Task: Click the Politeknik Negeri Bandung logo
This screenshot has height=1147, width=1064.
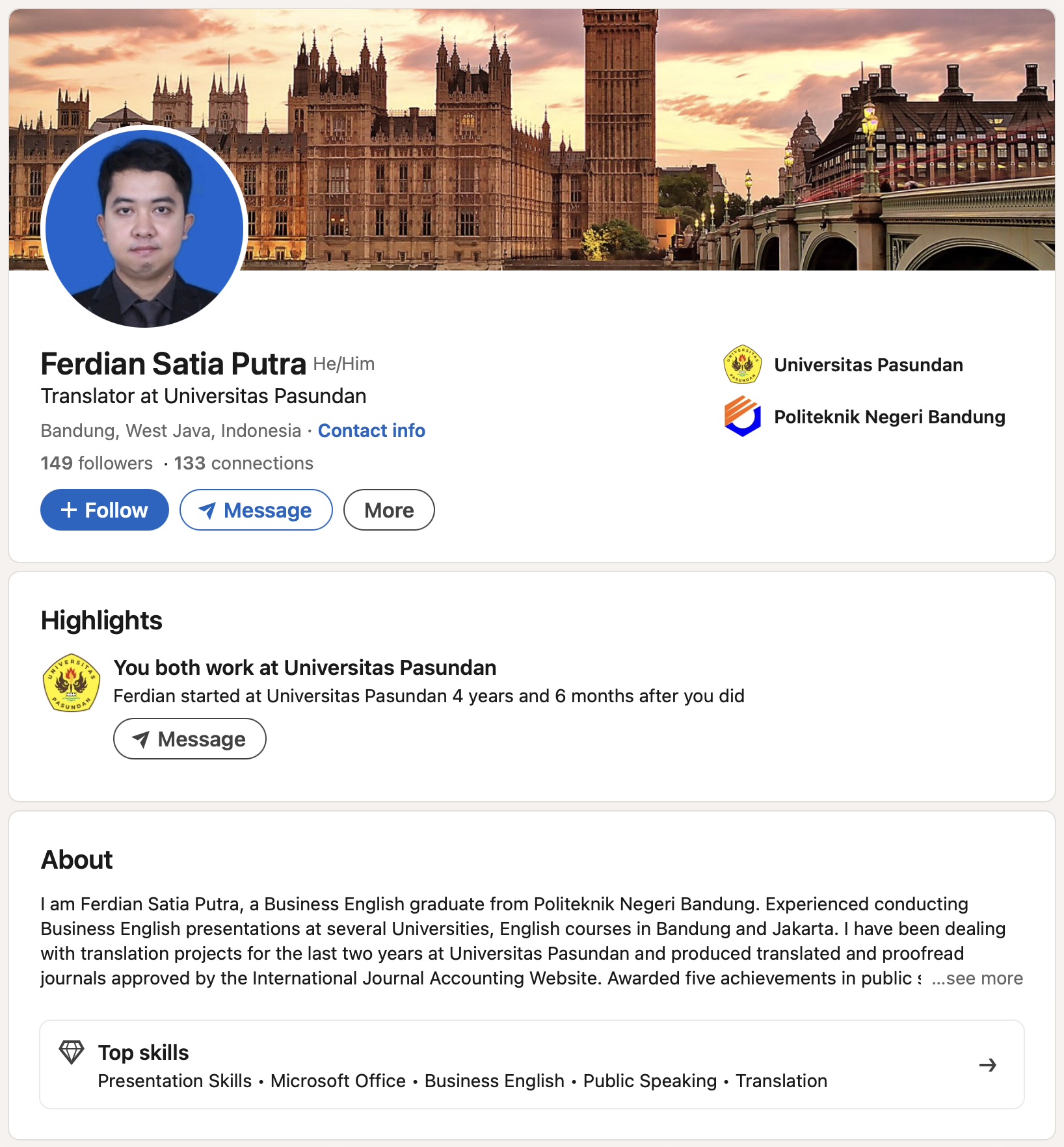Action: pyautogui.click(x=742, y=417)
